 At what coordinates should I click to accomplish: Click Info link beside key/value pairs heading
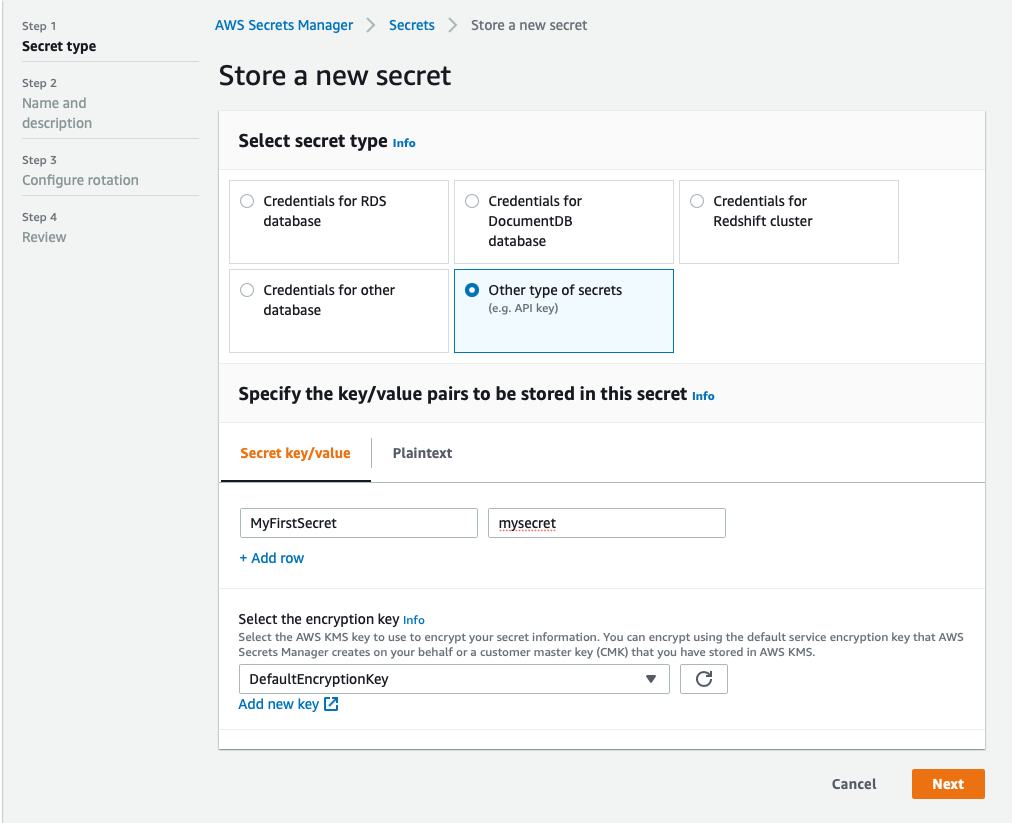(703, 396)
